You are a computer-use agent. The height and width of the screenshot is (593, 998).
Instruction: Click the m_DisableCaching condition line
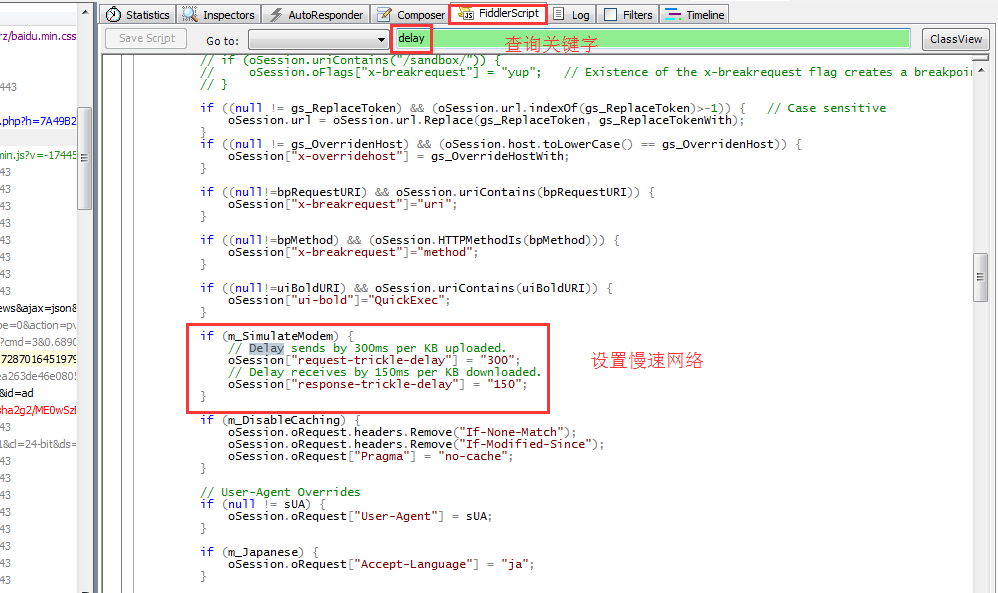(x=280, y=420)
